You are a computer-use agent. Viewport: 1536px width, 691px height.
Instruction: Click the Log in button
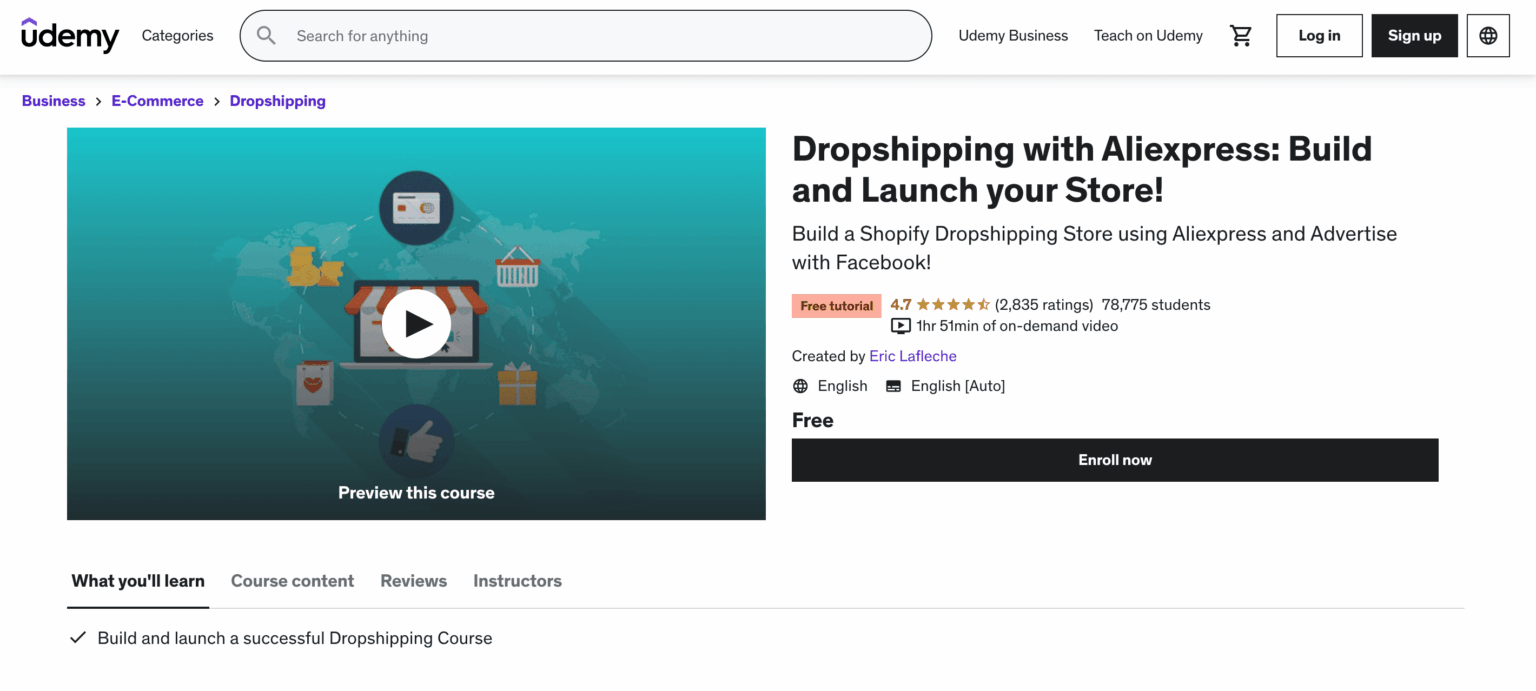[x=1319, y=35]
